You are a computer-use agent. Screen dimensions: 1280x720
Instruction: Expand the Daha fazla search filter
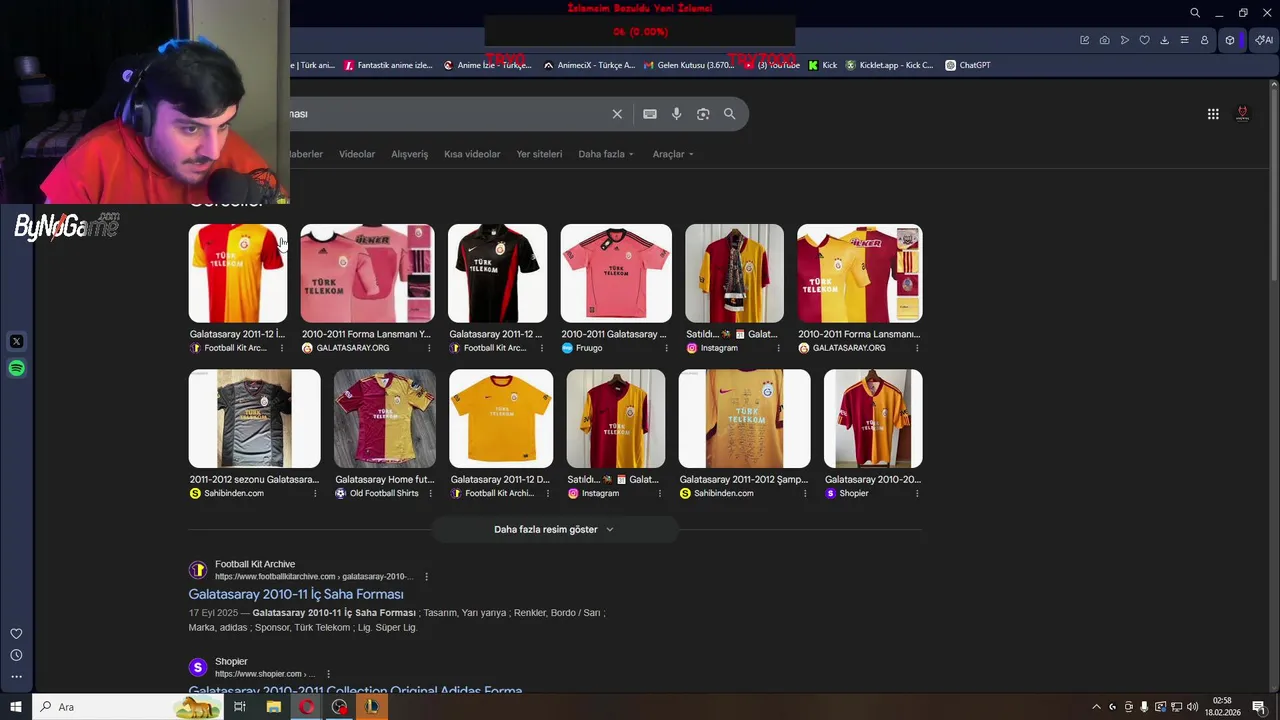click(x=606, y=154)
